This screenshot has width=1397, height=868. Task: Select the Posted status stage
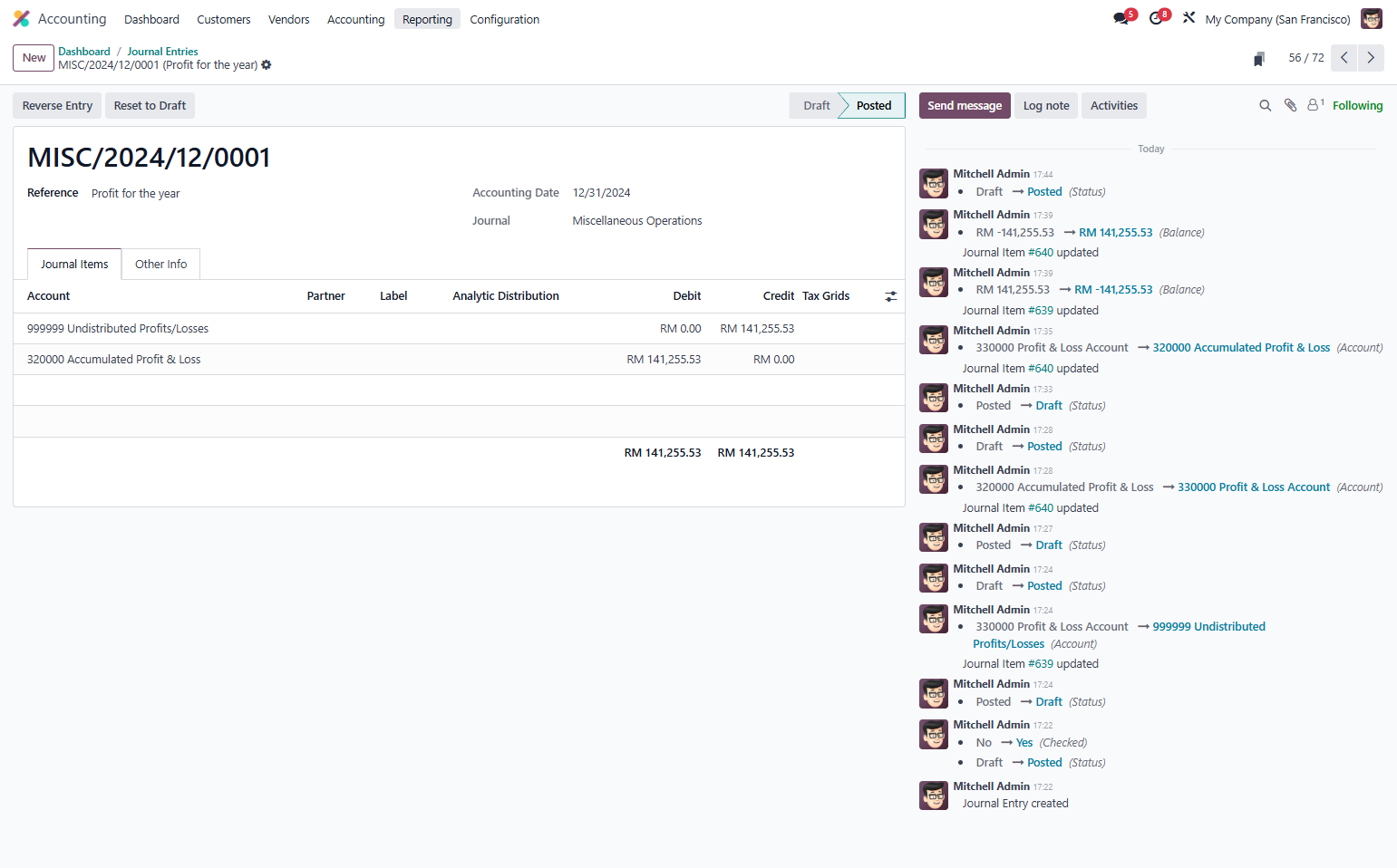873,106
